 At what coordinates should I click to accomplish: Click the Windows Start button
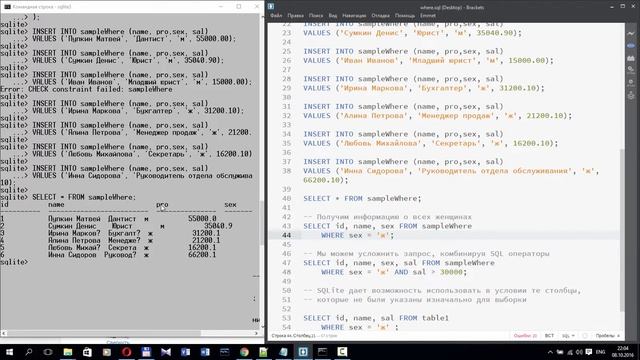(9, 351)
